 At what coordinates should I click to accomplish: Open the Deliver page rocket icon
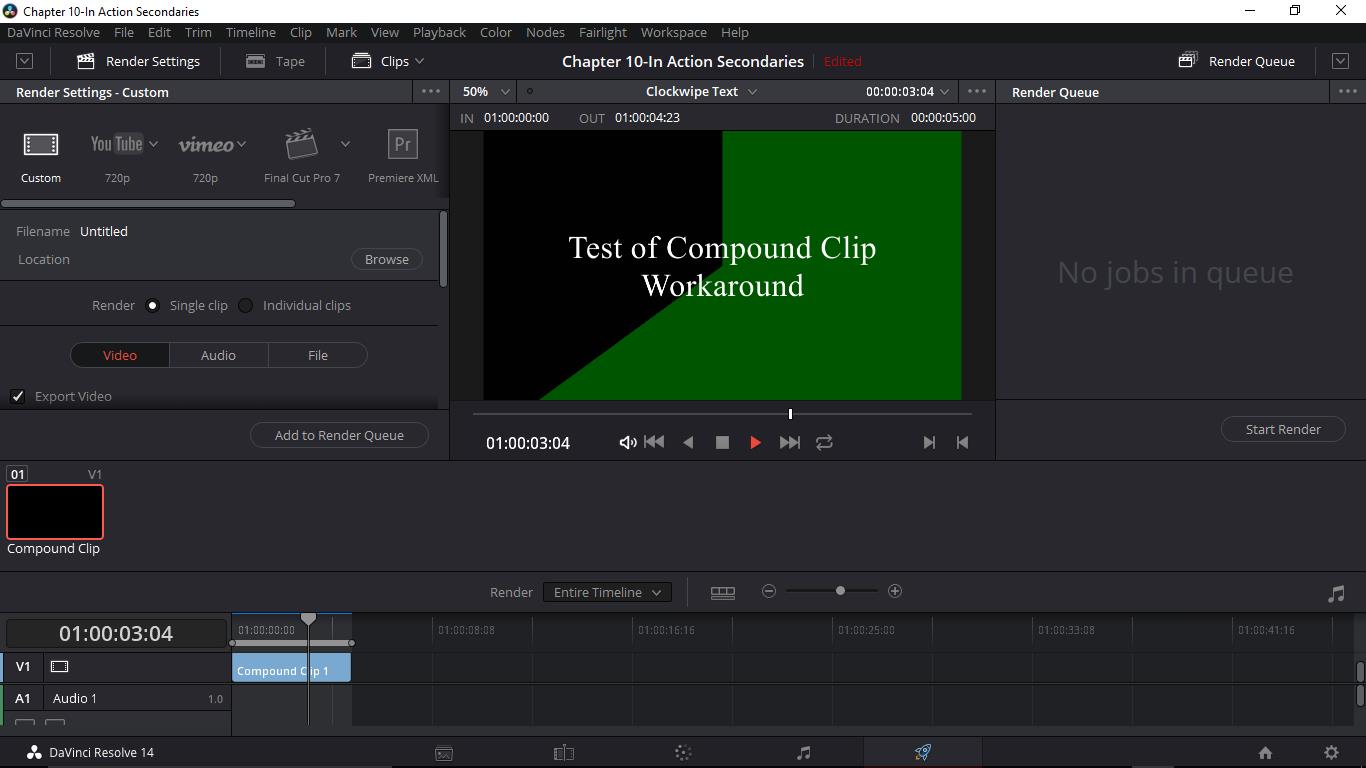[x=922, y=753]
